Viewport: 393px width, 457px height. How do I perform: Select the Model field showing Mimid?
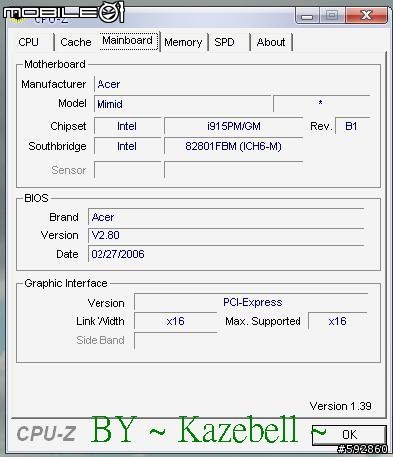(182, 104)
